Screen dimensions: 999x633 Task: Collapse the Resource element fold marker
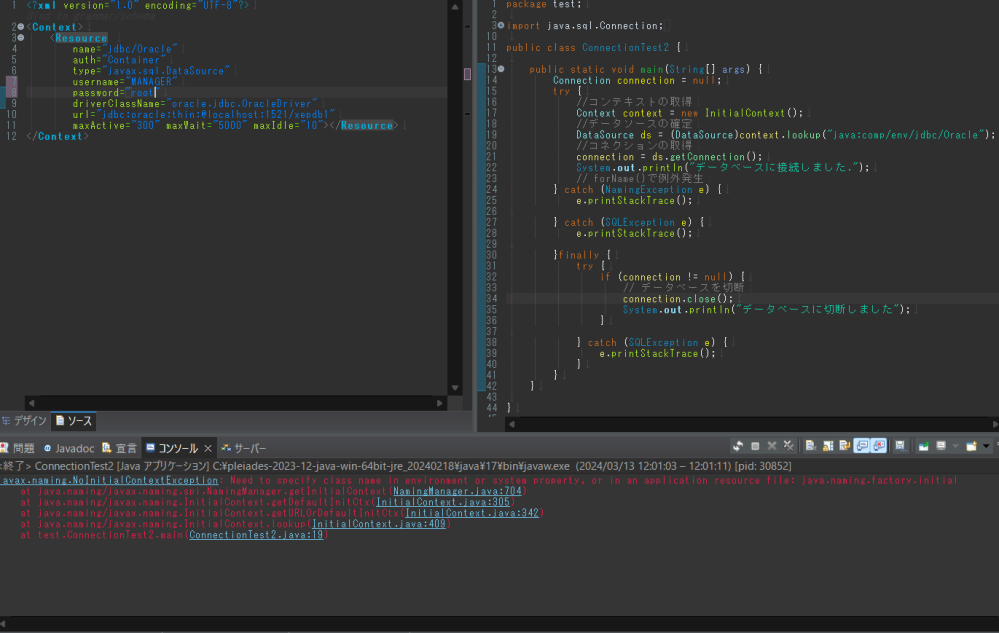coord(20,38)
